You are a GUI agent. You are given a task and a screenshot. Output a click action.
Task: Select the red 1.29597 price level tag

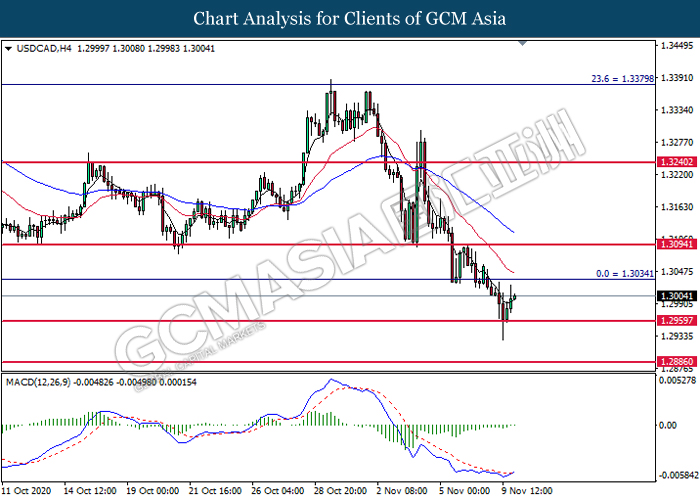(677, 321)
